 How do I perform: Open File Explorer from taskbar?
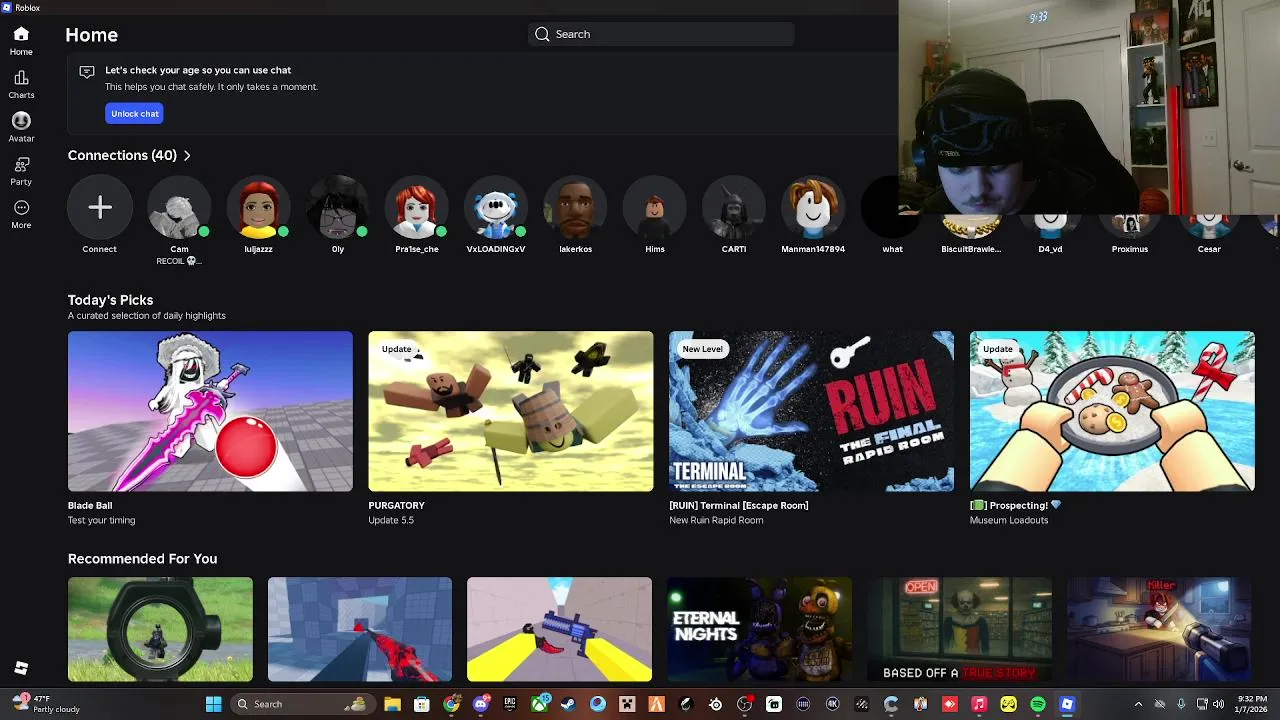pyautogui.click(x=392, y=704)
